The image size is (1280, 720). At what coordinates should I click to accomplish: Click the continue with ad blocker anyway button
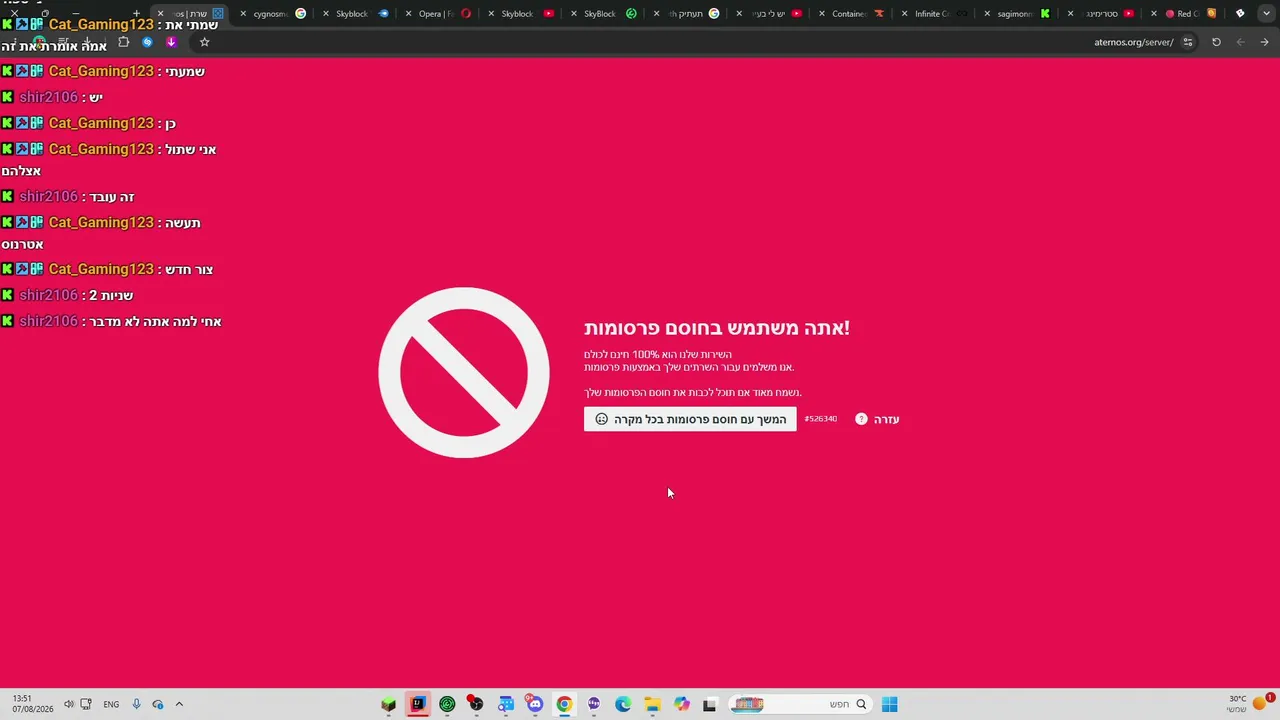pyautogui.click(x=690, y=419)
